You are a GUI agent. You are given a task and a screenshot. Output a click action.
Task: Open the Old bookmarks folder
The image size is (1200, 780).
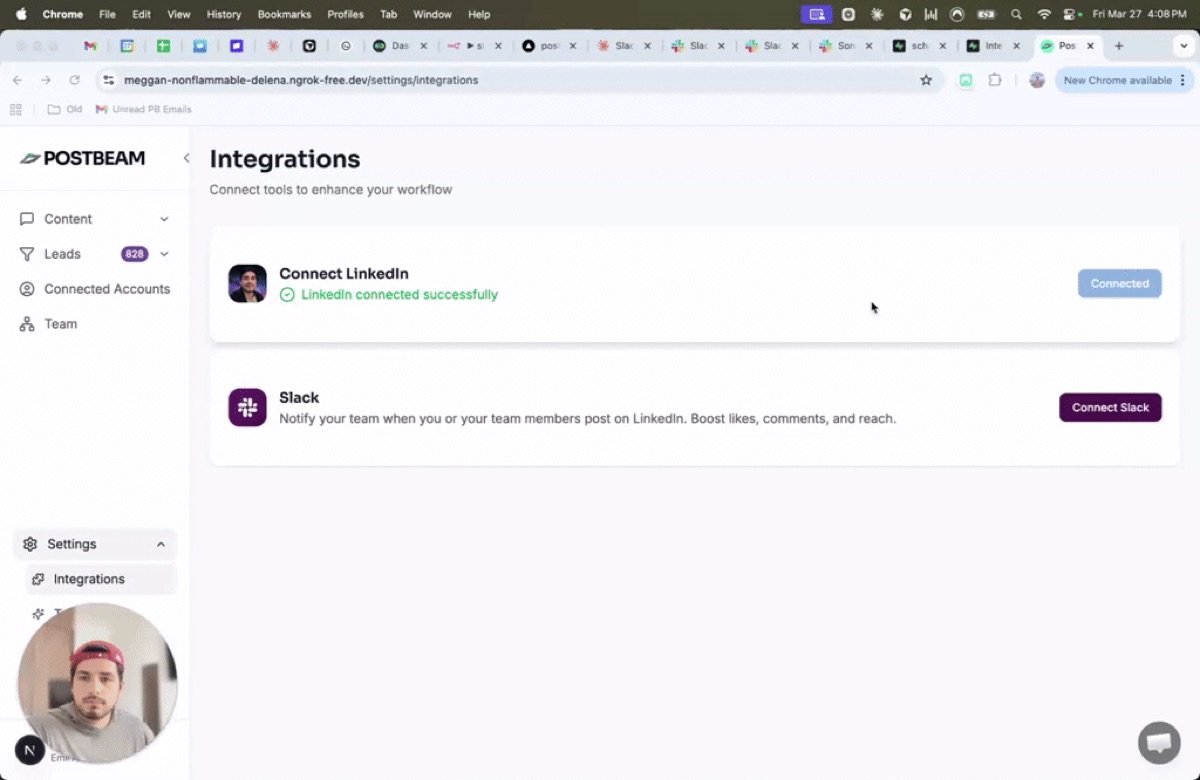point(65,109)
